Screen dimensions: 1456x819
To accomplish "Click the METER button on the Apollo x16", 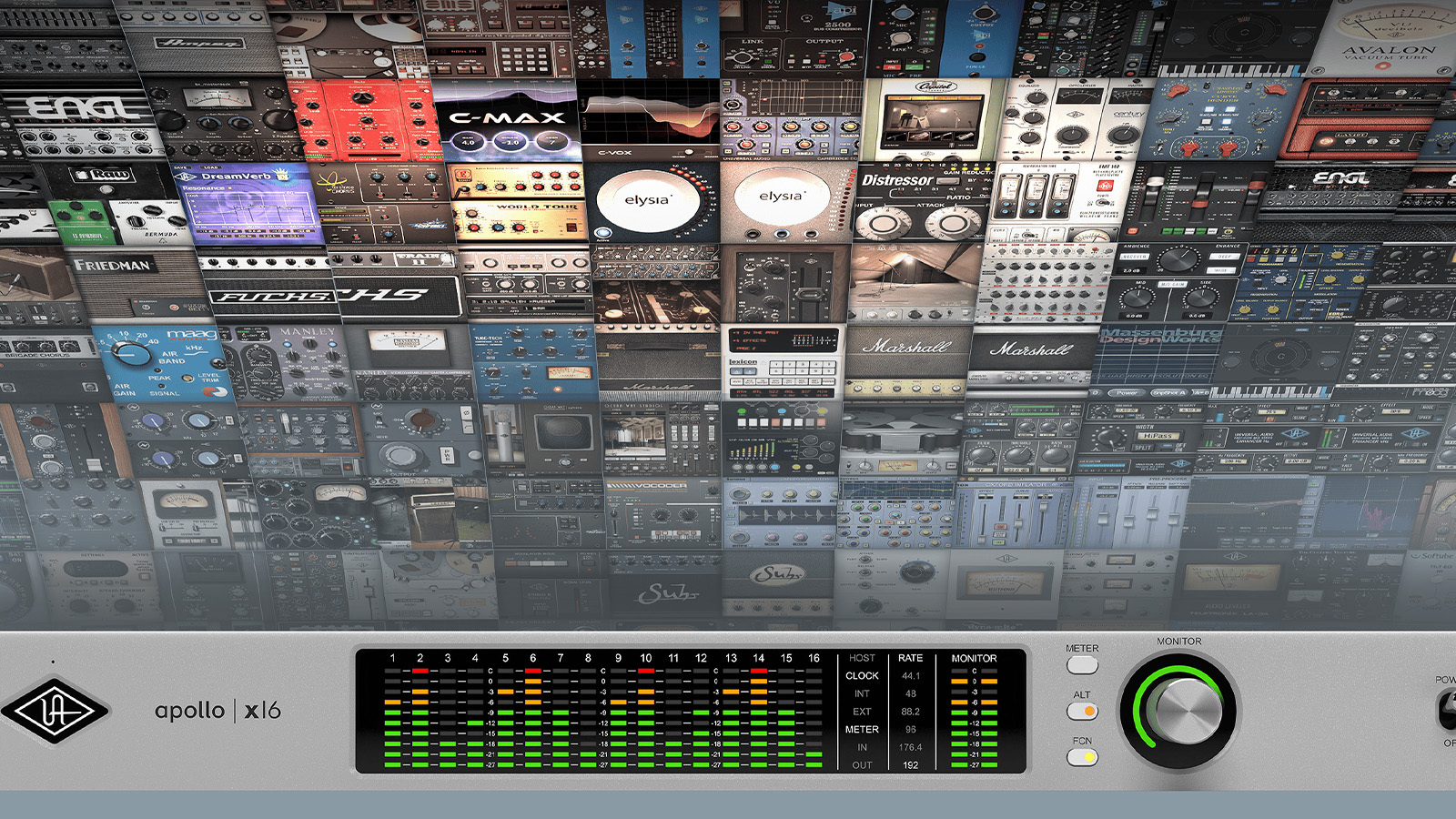I will pyautogui.click(x=1082, y=665).
